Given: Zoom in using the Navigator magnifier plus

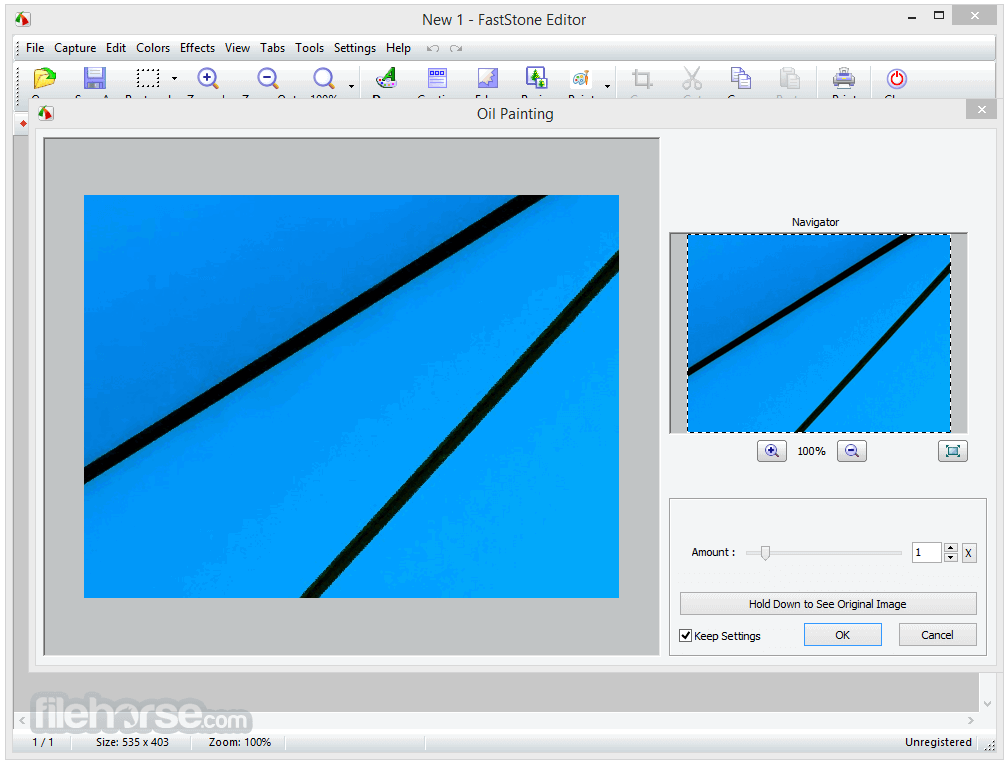Looking at the screenshot, I should point(771,451).
